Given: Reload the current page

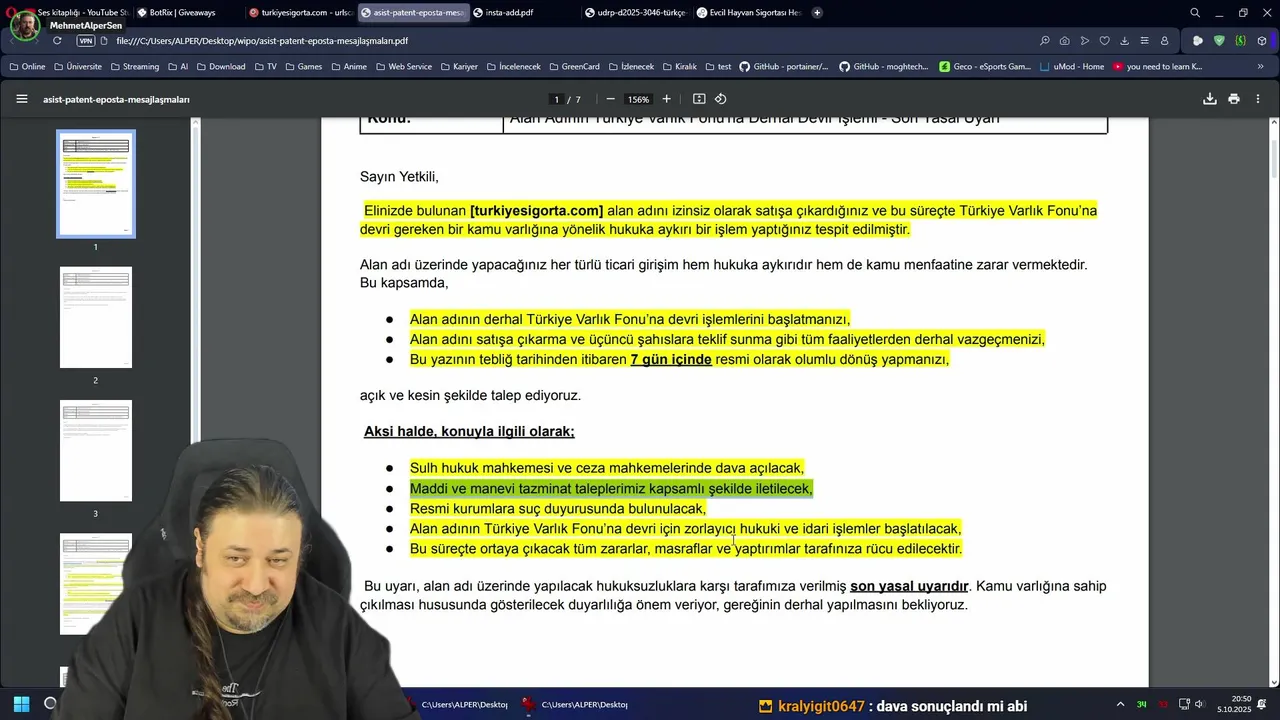Looking at the screenshot, I should [x=57, y=41].
